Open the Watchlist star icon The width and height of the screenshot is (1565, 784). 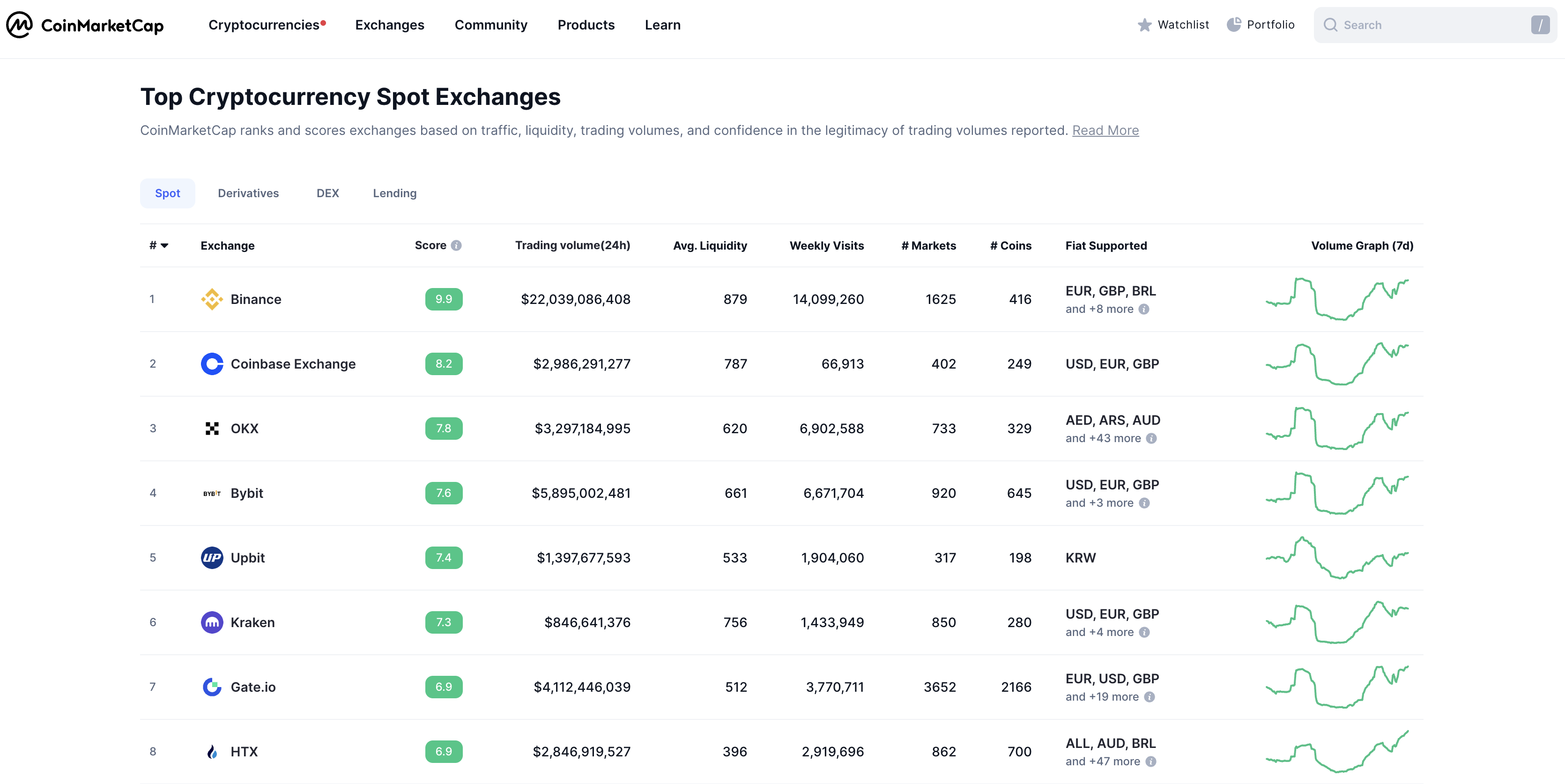click(1144, 25)
